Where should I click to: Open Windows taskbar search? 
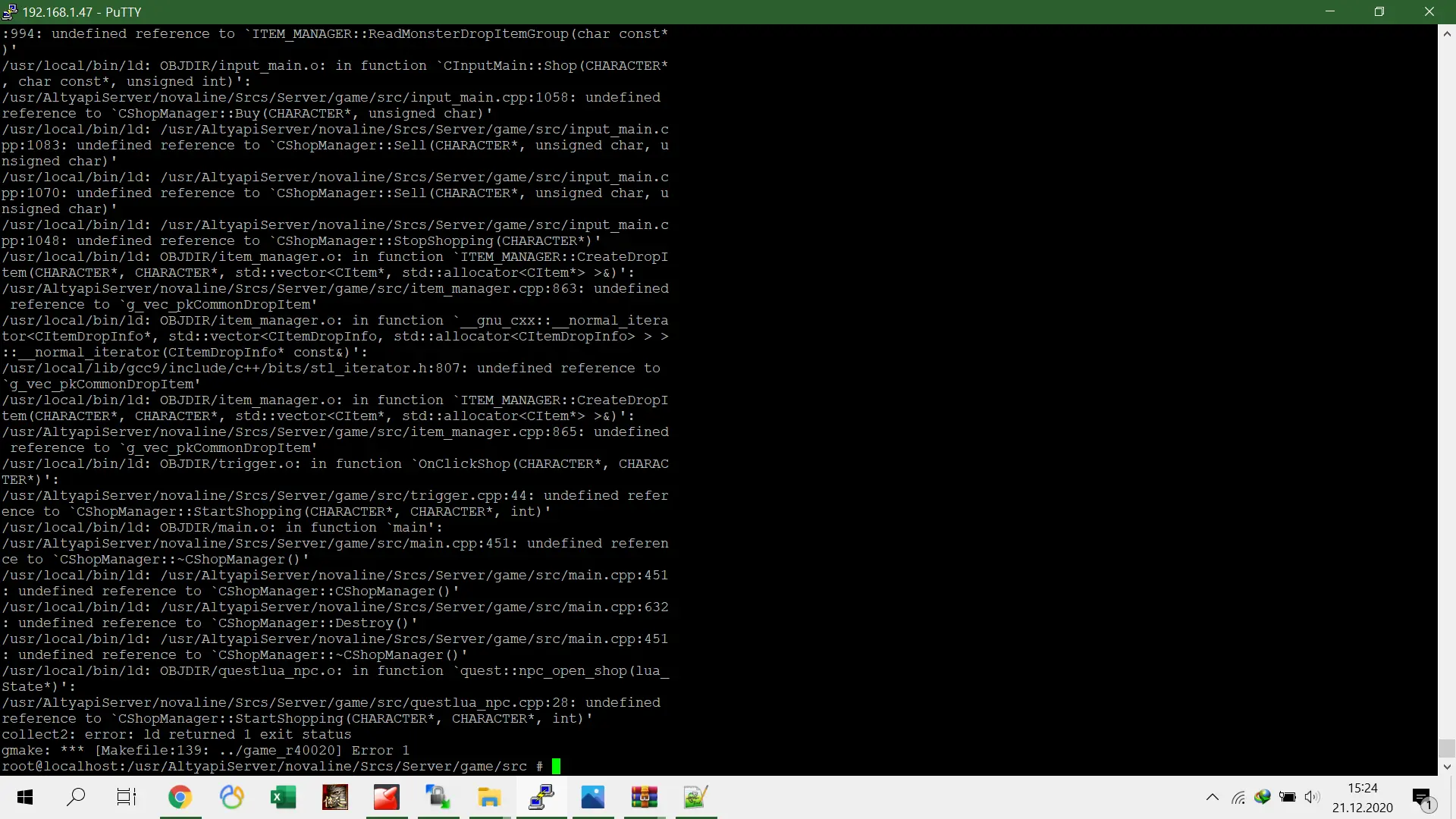(x=76, y=797)
